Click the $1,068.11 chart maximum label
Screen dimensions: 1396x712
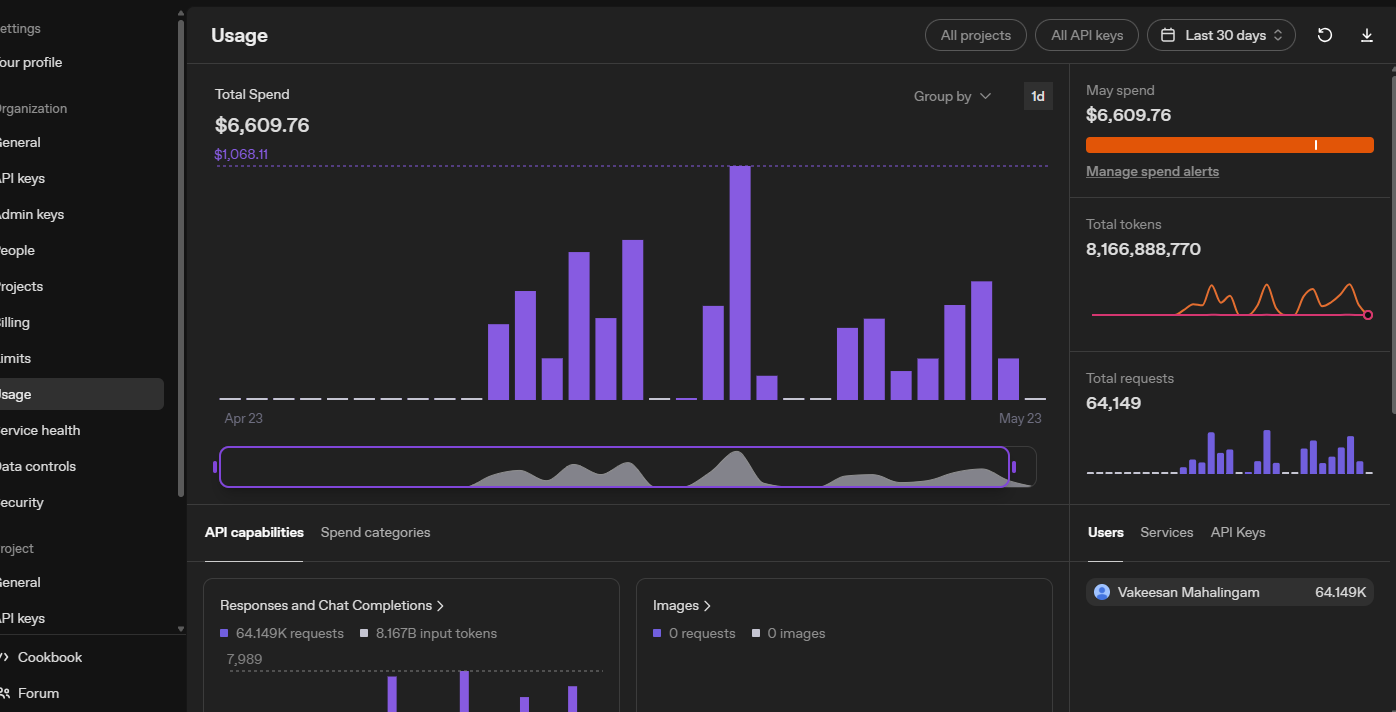(241, 154)
